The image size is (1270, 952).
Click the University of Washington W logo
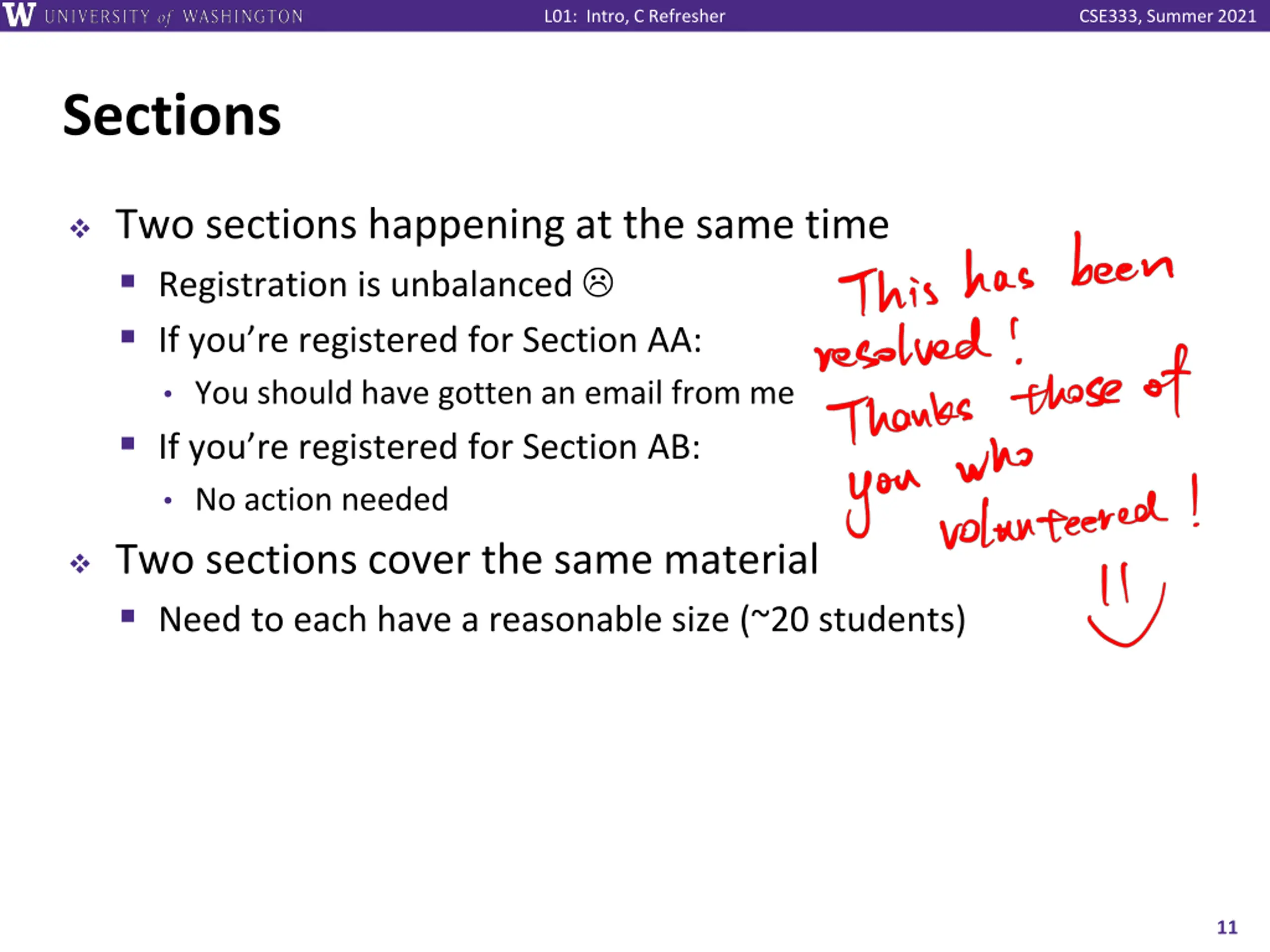pos(19,15)
